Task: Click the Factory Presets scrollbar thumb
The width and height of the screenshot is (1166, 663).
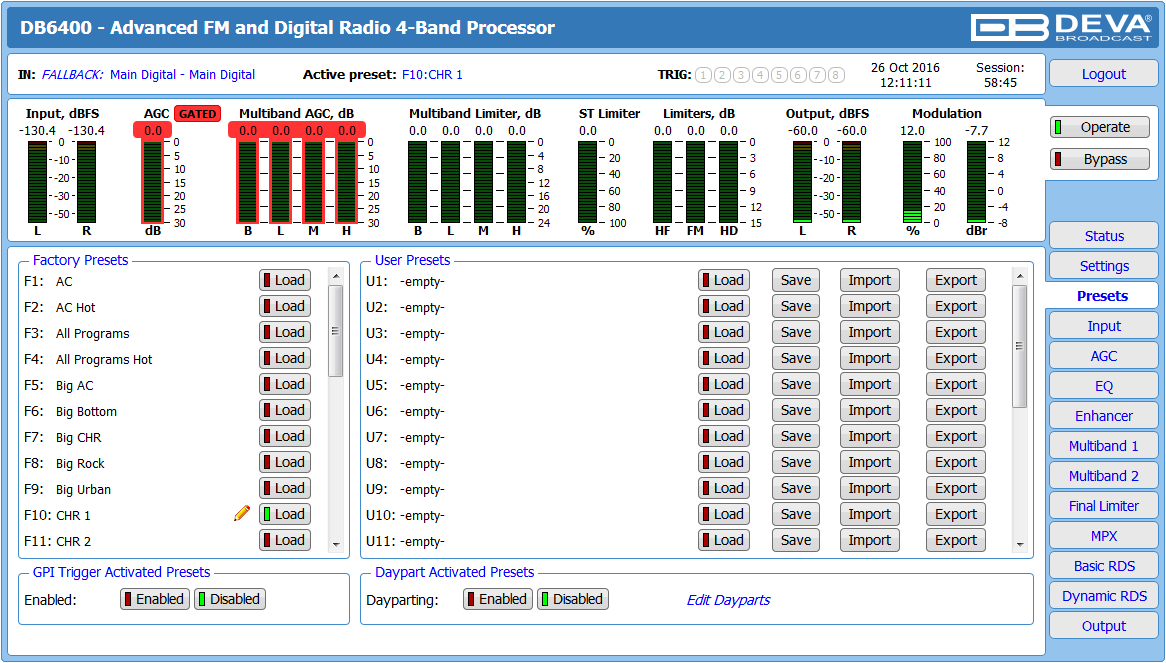Action: (336, 331)
